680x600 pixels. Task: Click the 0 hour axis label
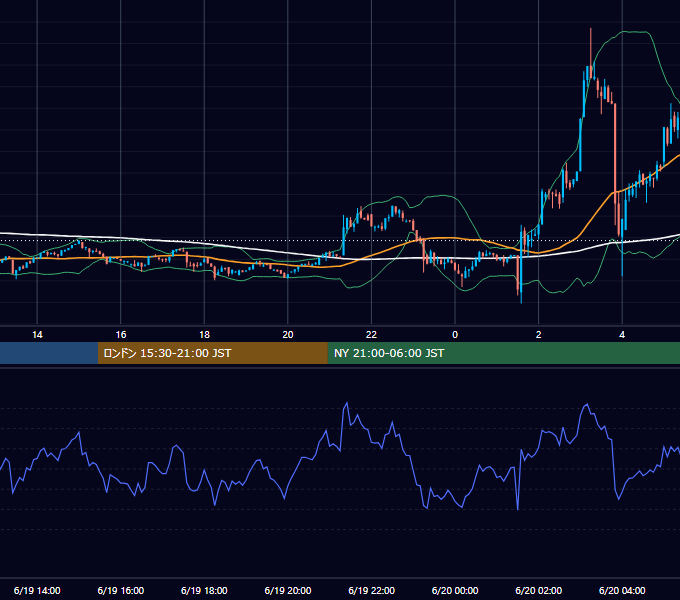(x=455, y=335)
